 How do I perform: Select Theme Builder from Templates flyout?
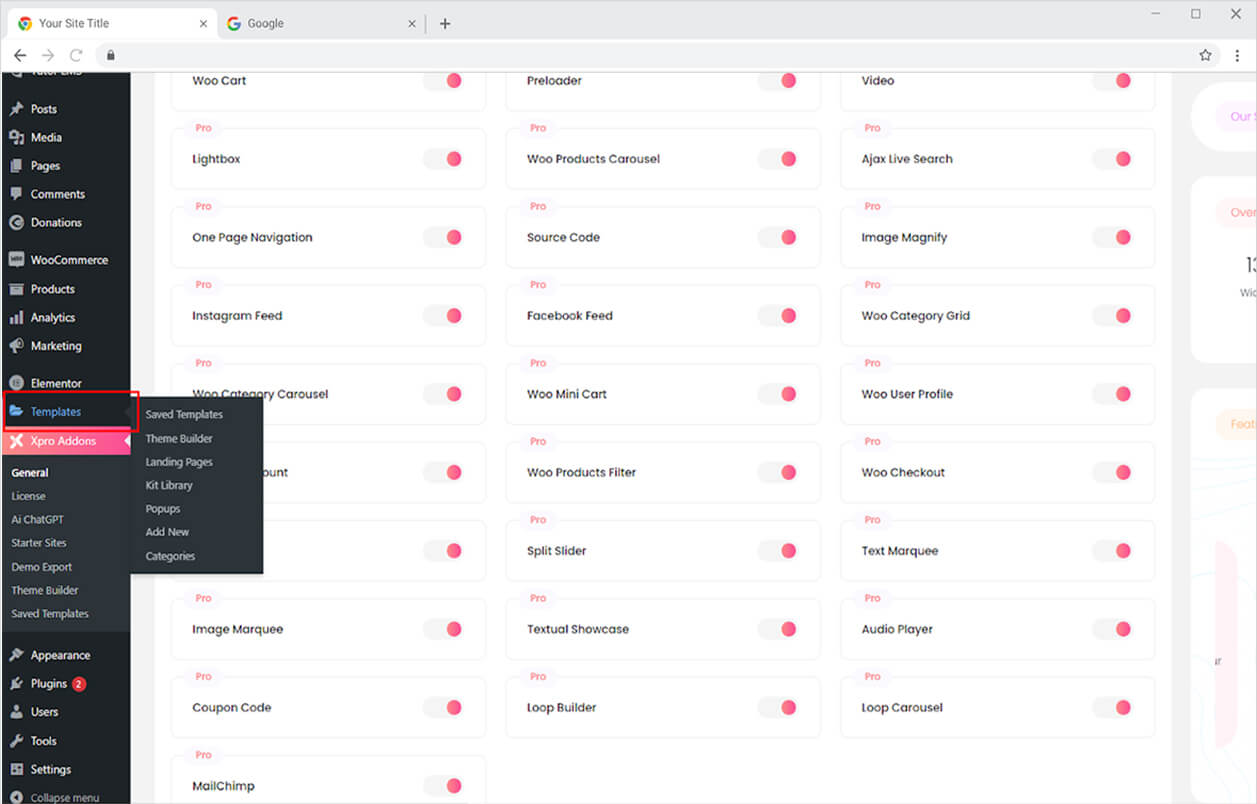(179, 439)
